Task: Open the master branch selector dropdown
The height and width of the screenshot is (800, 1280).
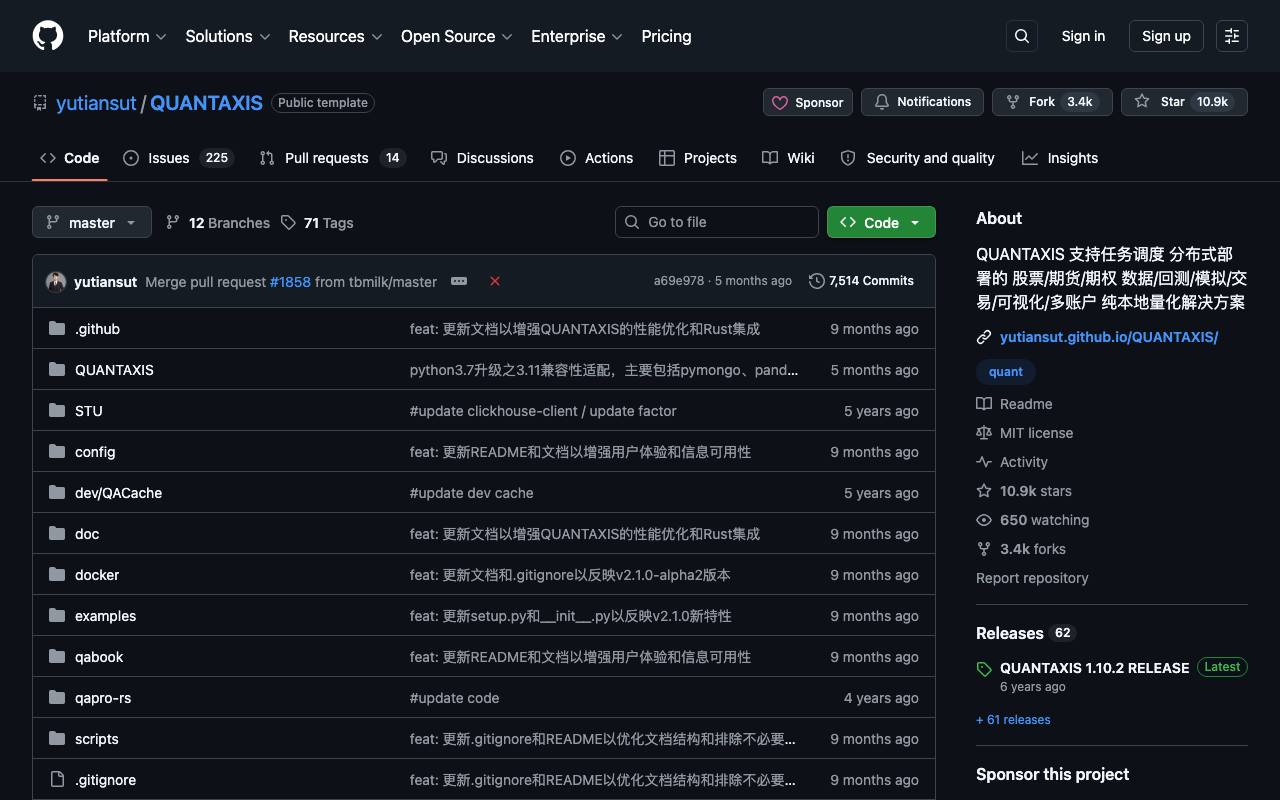Action: (92, 222)
